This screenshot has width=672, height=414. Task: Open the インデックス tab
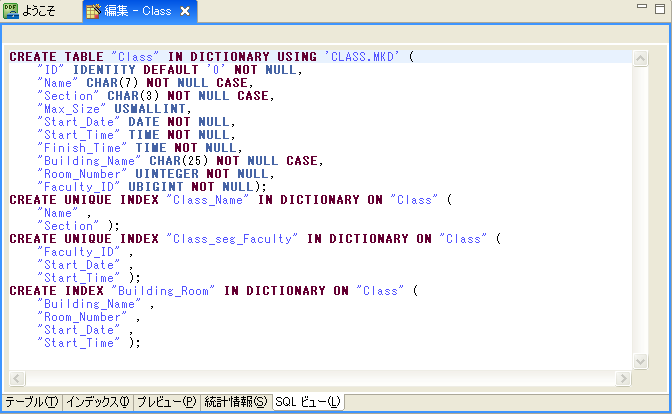(97, 402)
